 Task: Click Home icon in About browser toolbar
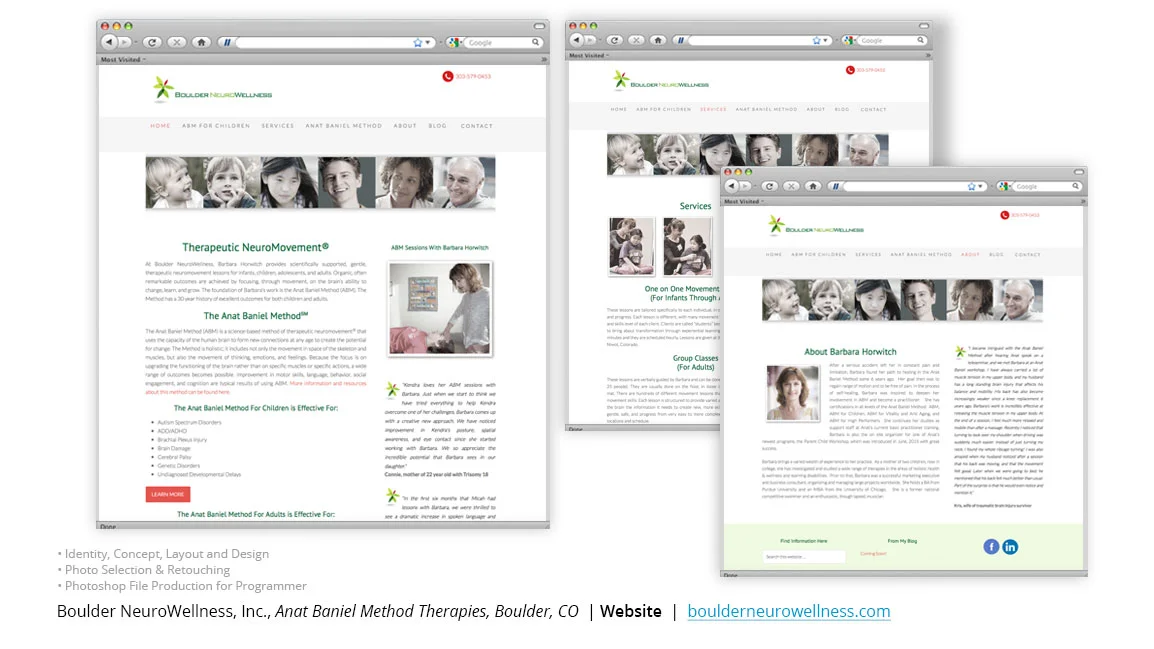coord(813,186)
